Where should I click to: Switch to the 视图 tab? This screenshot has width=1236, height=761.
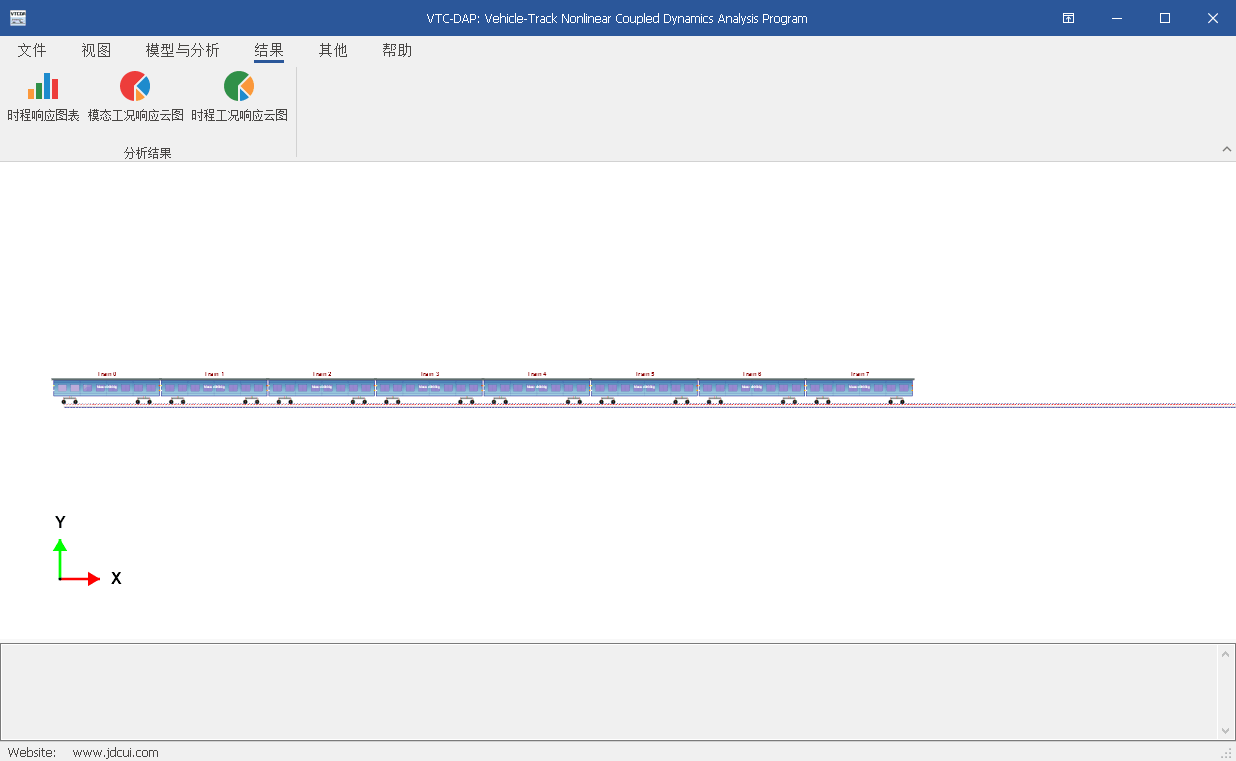point(96,51)
